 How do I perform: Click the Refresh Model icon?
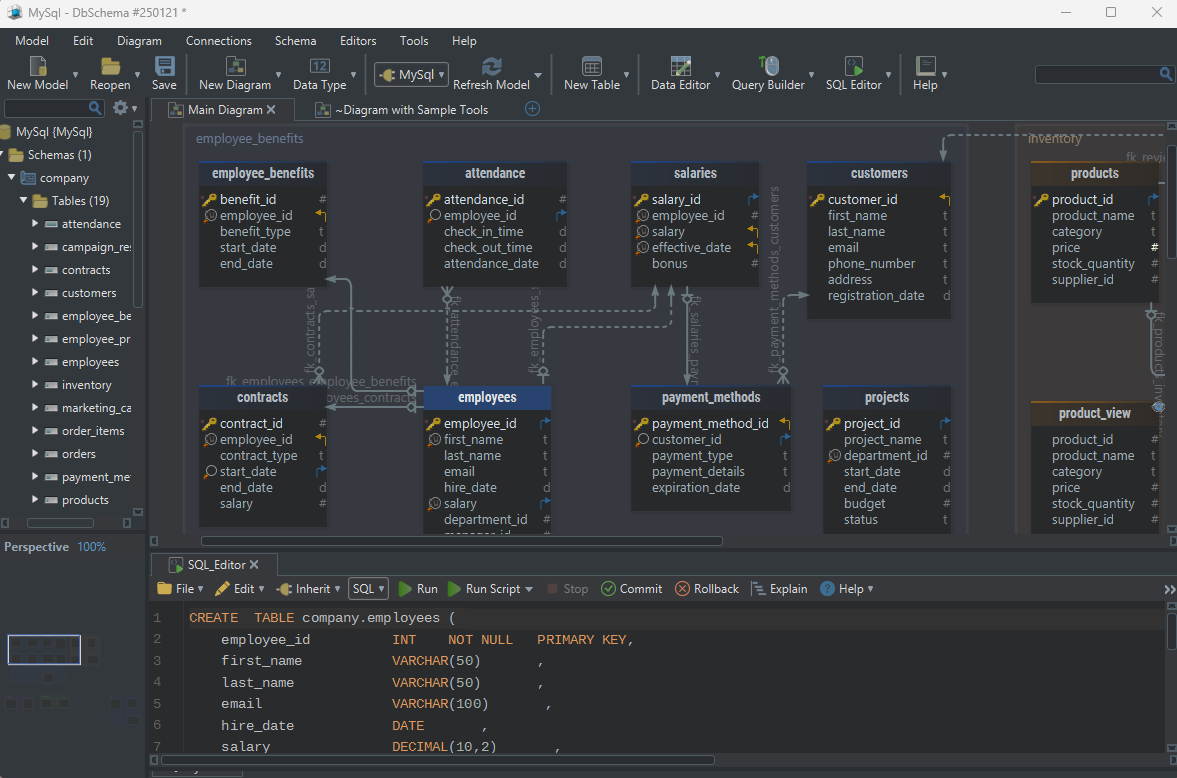491,66
